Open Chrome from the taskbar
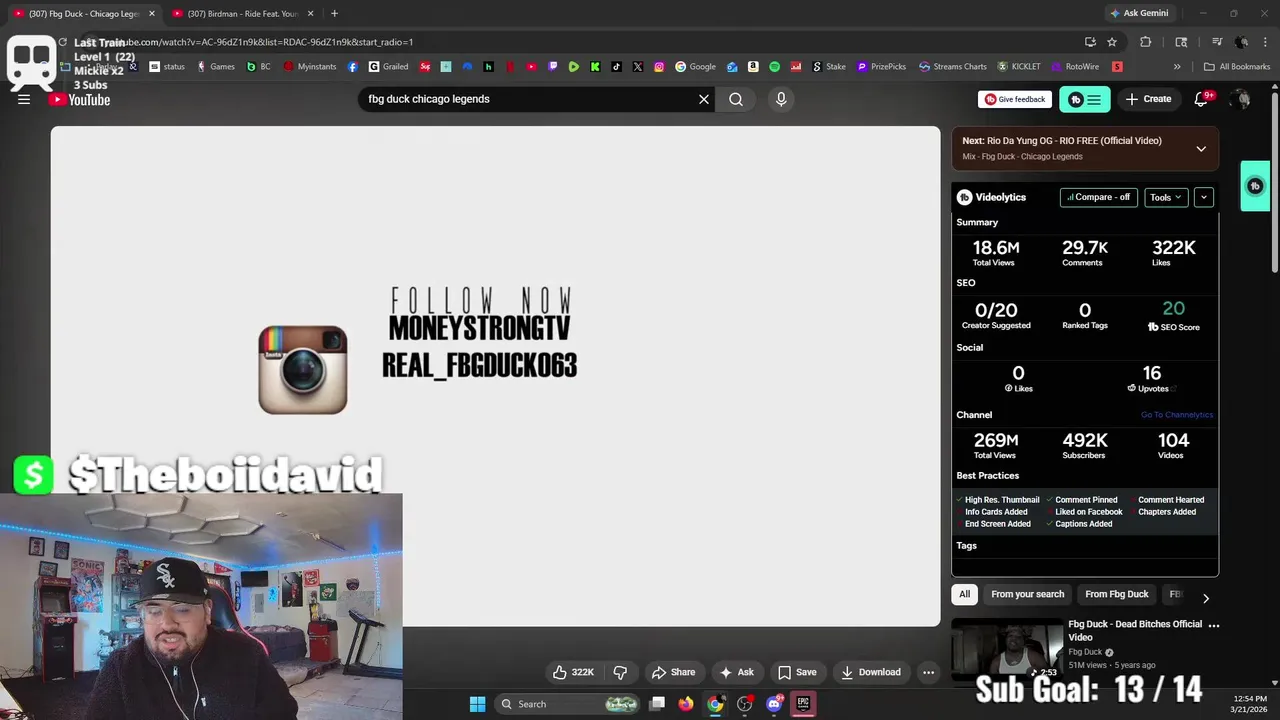The height and width of the screenshot is (720, 1280). click(x=715, y=704)
